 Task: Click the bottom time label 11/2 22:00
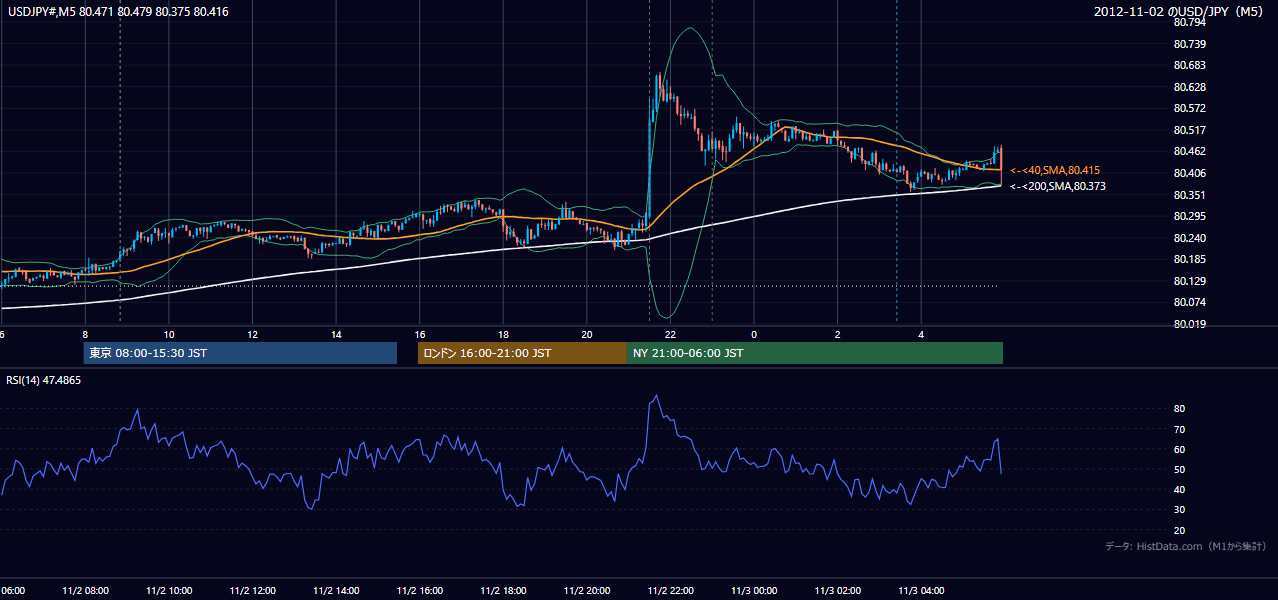[x=672, y=591]
